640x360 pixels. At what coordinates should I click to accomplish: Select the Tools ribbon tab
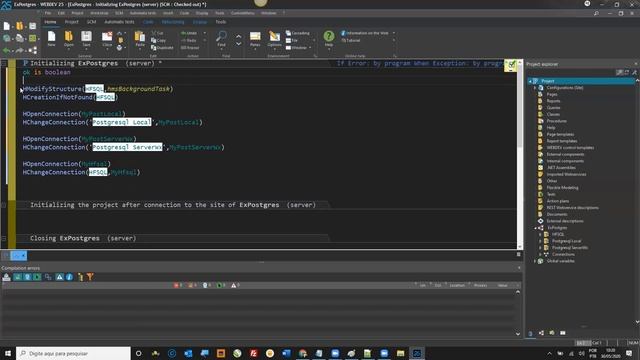pos(221,22)
